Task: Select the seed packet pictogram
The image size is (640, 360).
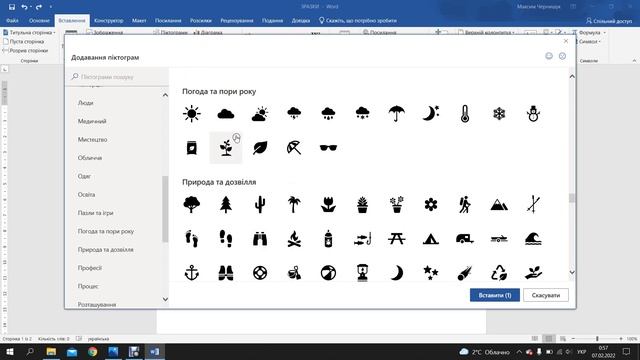Action: click(191, 148)
